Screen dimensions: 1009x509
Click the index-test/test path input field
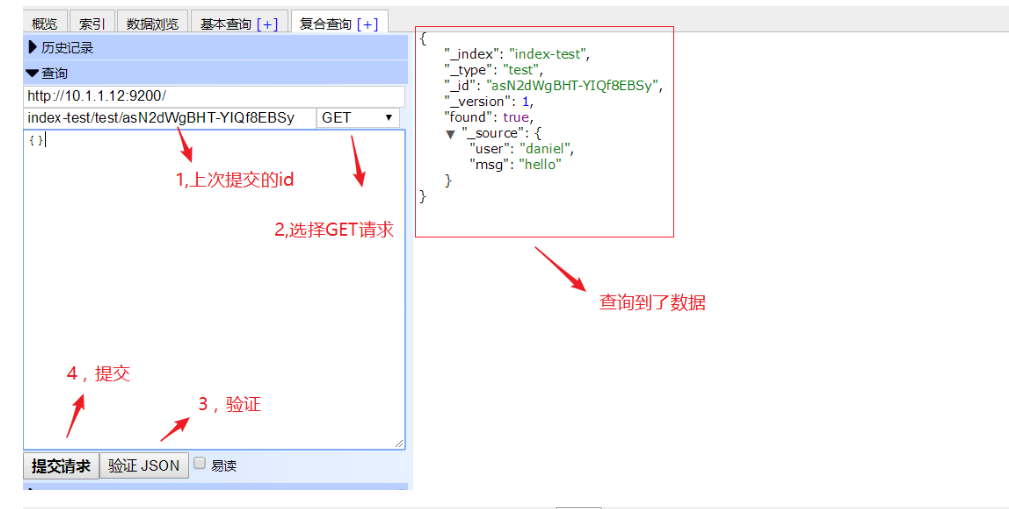169,118
